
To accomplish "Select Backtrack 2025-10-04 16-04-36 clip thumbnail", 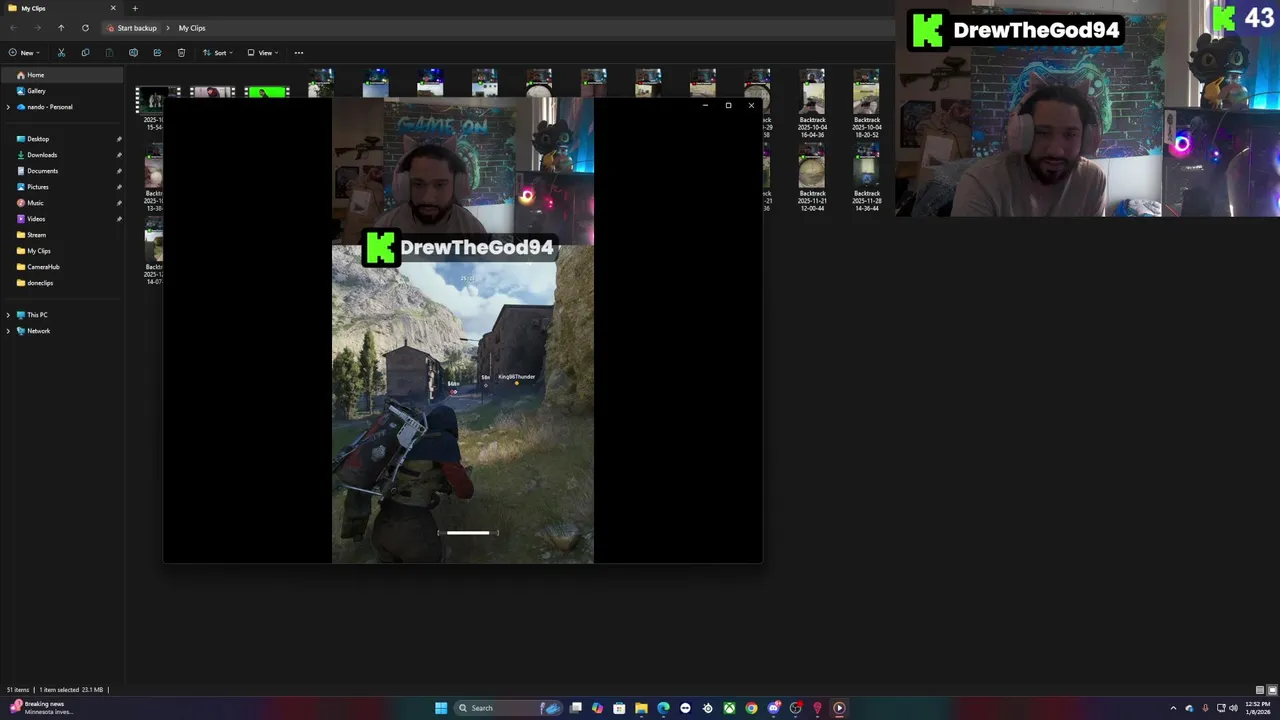I will coord(812,92).
